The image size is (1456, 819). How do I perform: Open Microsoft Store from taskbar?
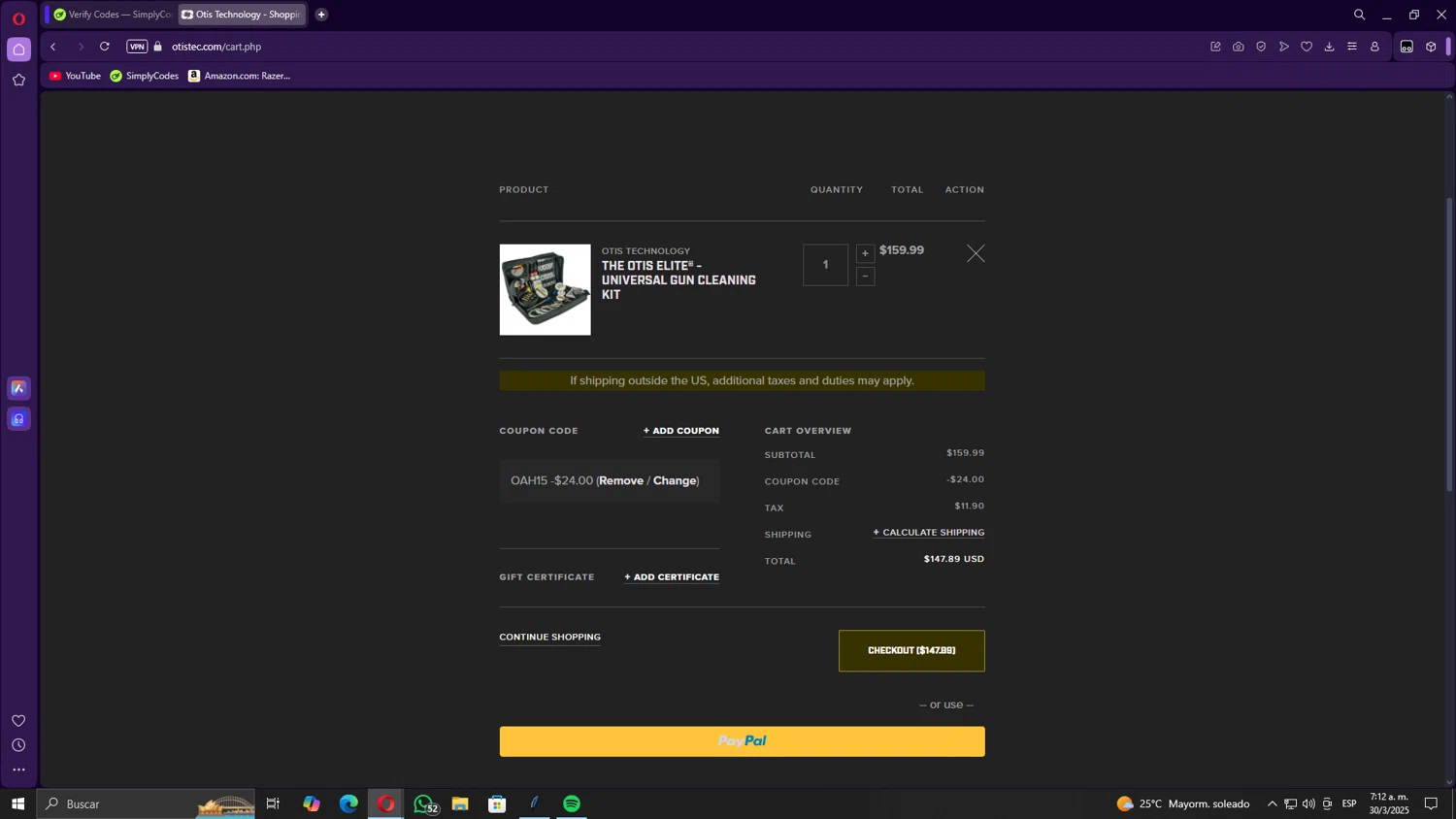pos(497,803)
